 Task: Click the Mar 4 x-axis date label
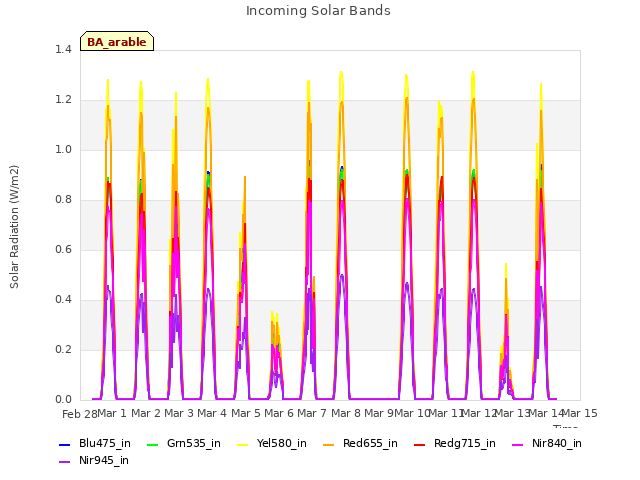[x=212, y=413]
